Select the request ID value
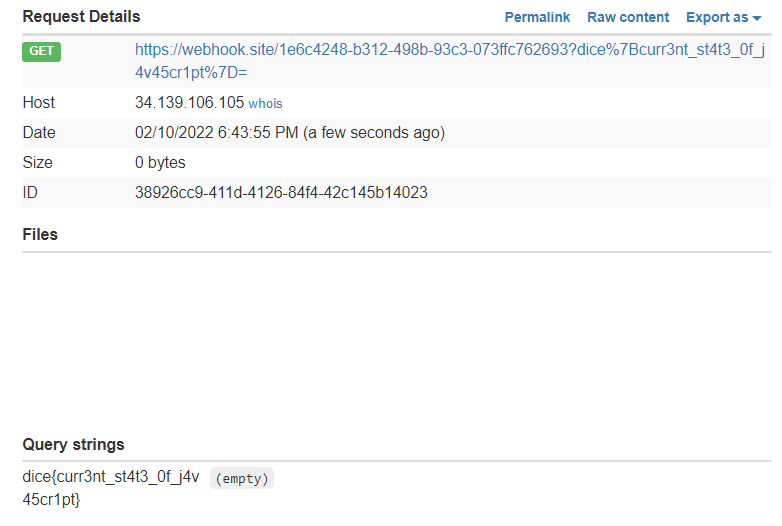Screen dimensions: 782x526 281,193
